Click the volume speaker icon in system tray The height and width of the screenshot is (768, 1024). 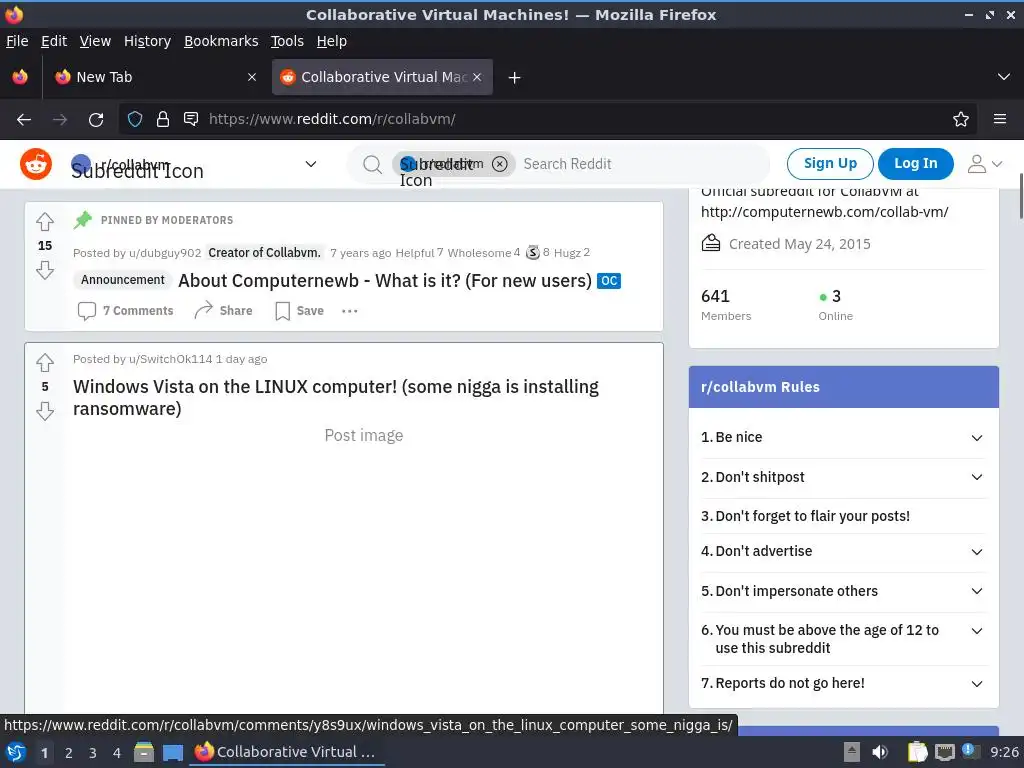[880, 752]
